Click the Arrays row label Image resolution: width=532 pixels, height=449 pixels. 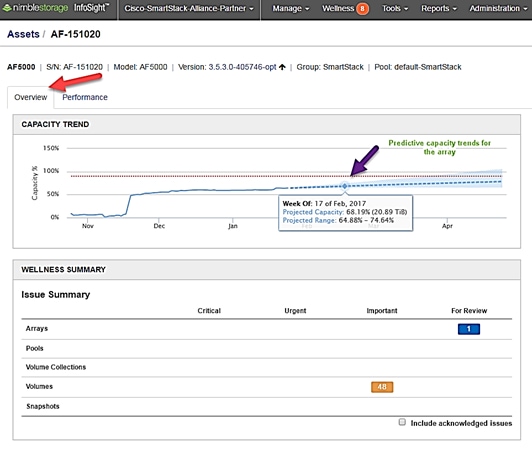pyautogui.click(x=37, y=329)
